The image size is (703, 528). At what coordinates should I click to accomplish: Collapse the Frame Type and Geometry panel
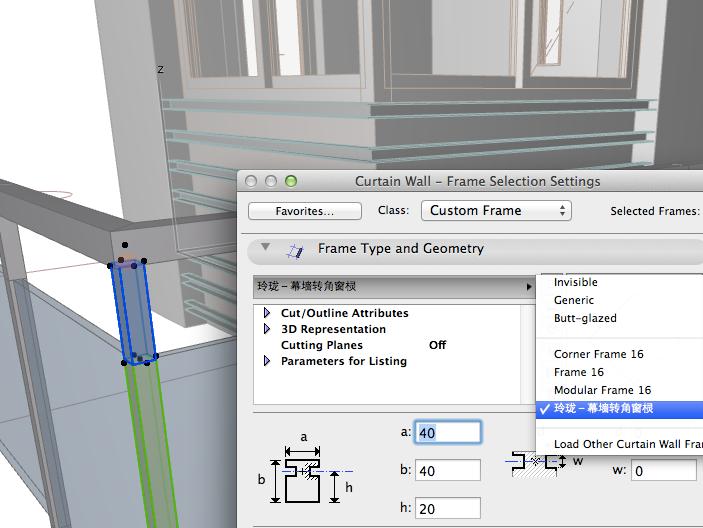pyautogui.click(x=265, y=247)
